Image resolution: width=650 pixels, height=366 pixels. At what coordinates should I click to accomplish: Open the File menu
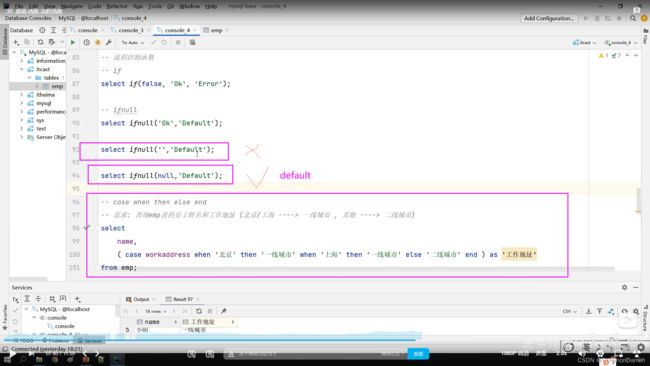(x=19, y=6)
